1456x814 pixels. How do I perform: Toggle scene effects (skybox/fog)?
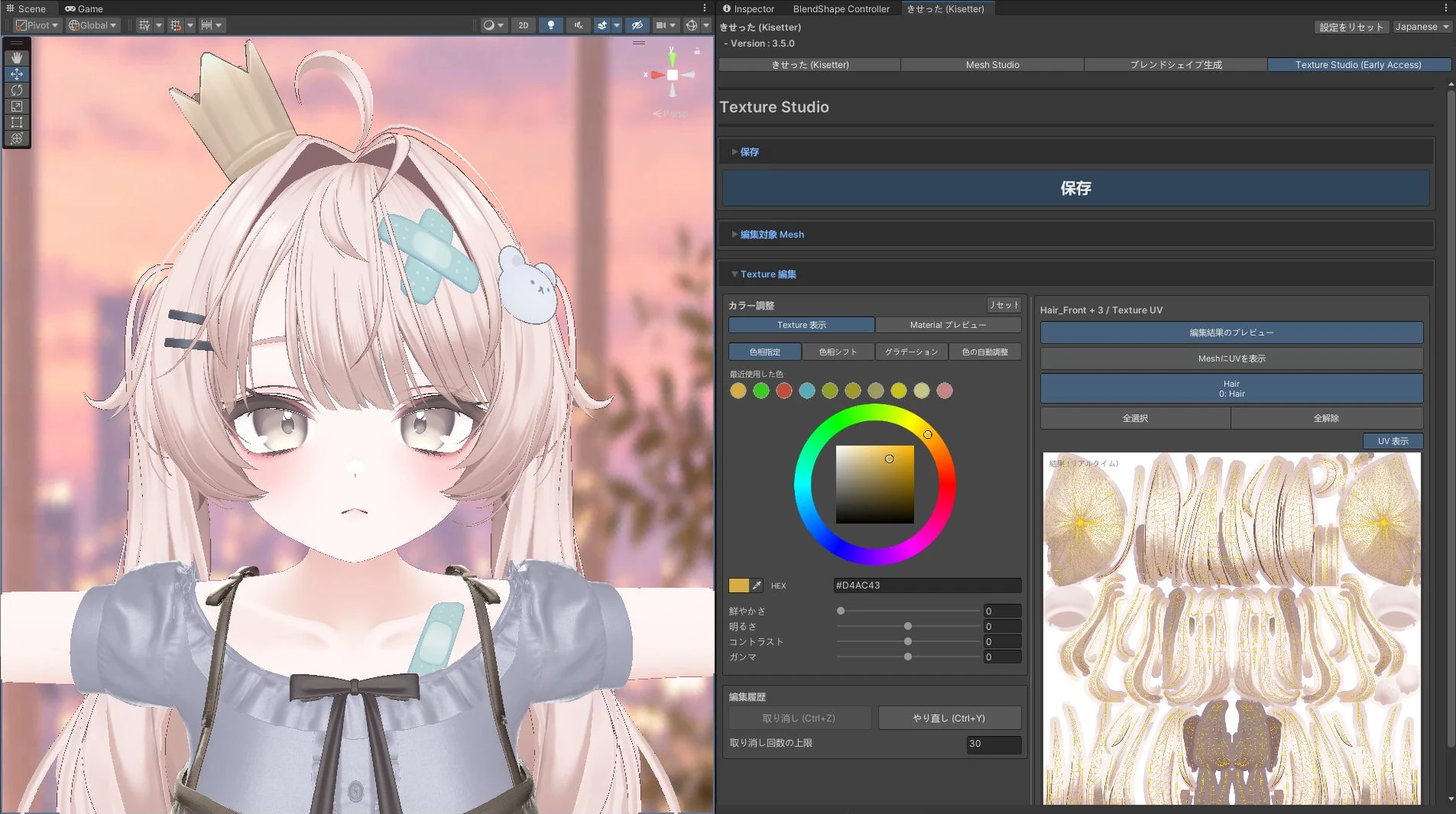point(602,25)
